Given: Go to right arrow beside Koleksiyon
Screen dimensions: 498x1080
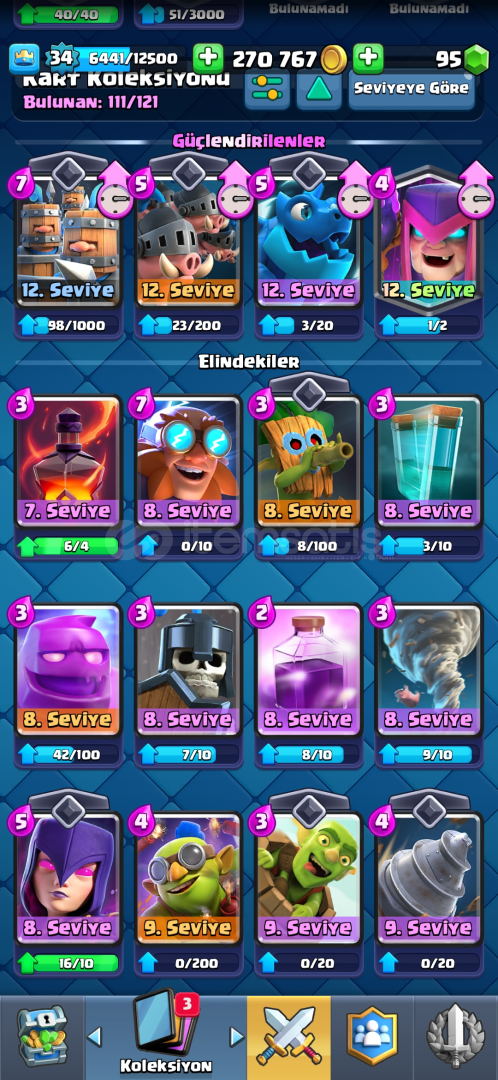Looking at the screenshot, I should [236, 1036].
